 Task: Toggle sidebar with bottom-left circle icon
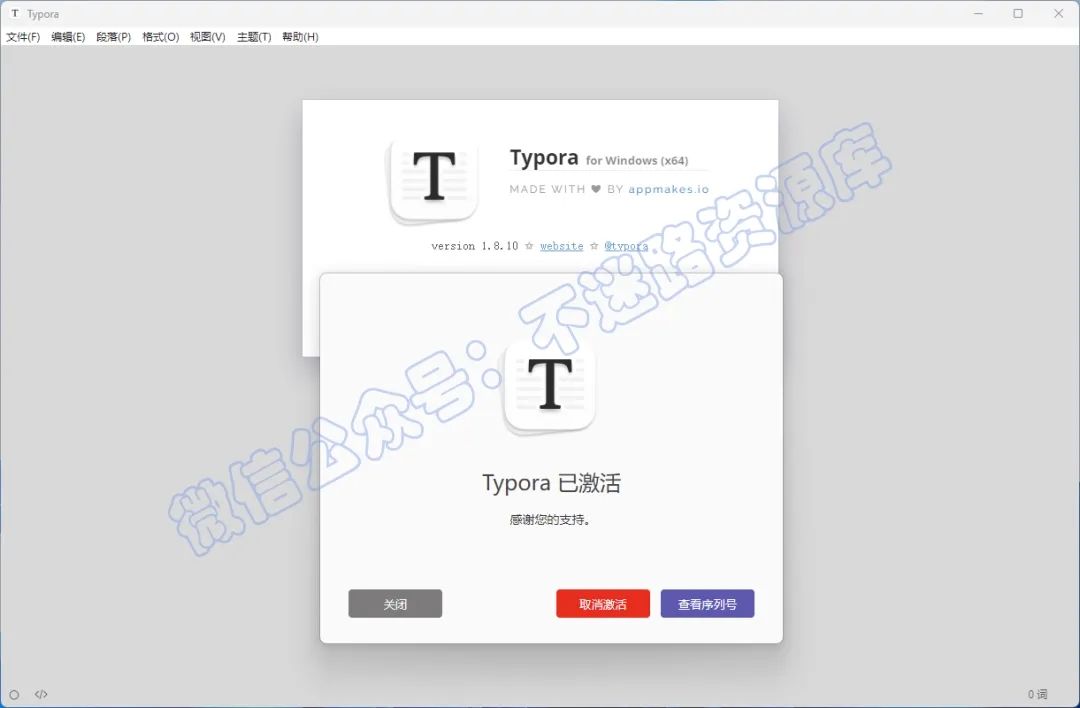click(x=14, y=694)
